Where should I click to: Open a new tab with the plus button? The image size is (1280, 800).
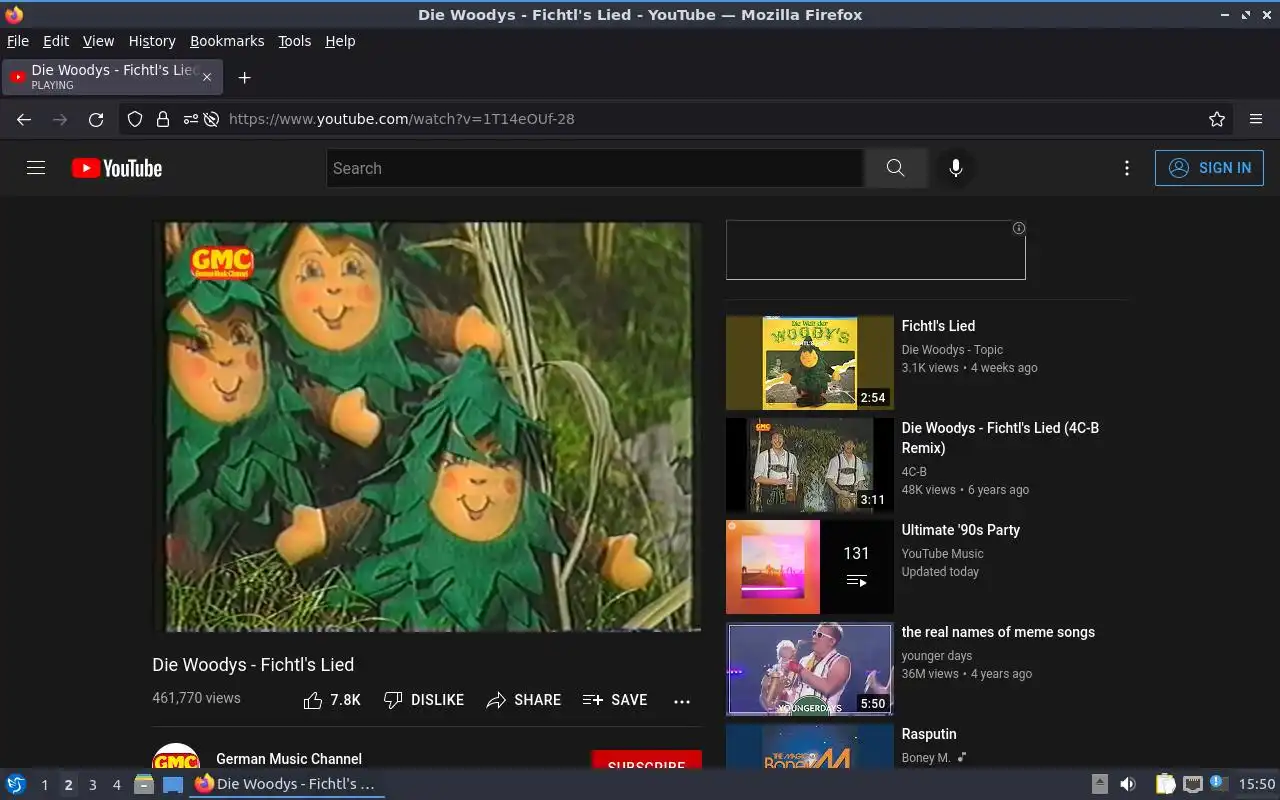pyautogui.click(x=244, y=77)
